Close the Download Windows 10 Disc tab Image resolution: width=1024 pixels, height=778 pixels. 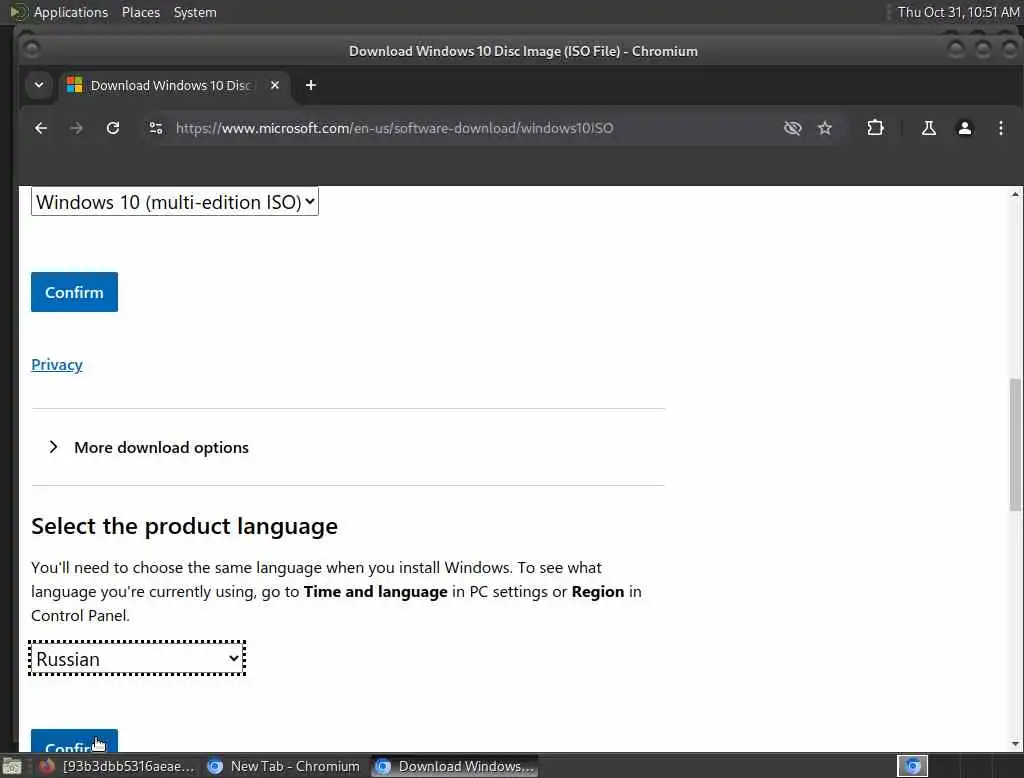tap(275, 86)
